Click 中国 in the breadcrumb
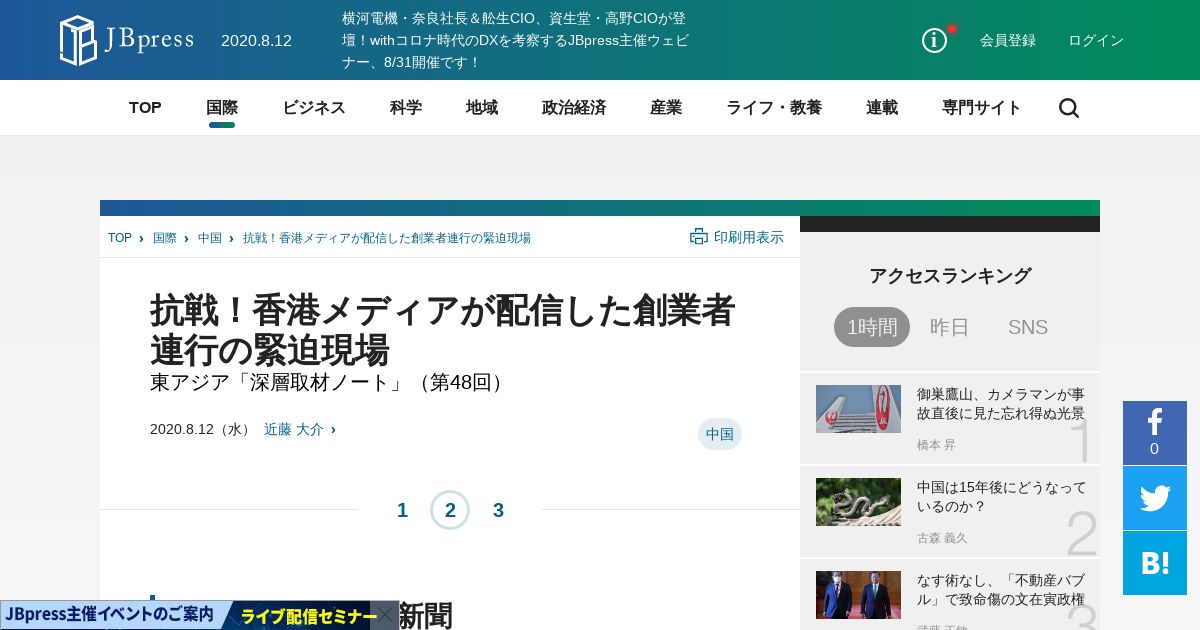Screen dimensions: 1200x630 click(x=210, y=238)
